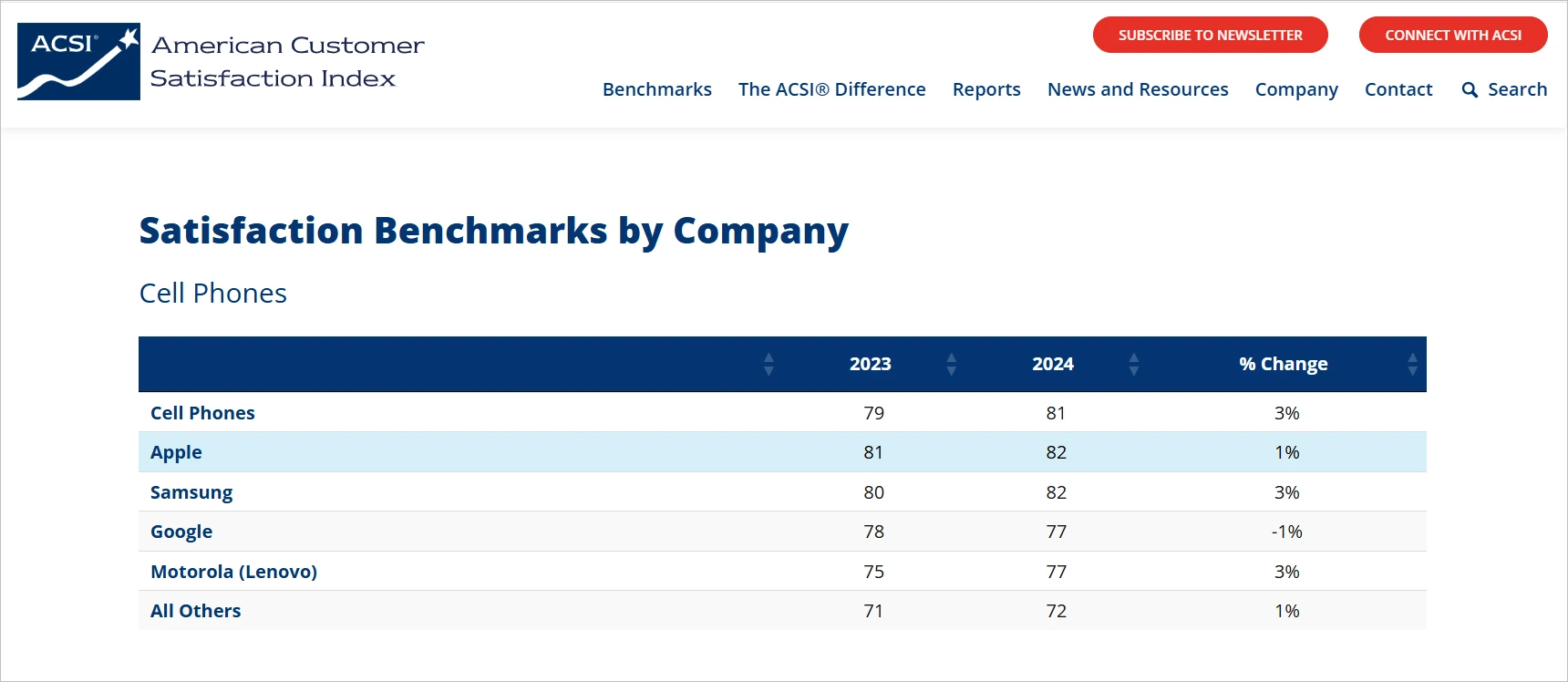Click Samsung's 2023 score of 80
Screen dimensions: 1568x682
(x=873, y=492)
